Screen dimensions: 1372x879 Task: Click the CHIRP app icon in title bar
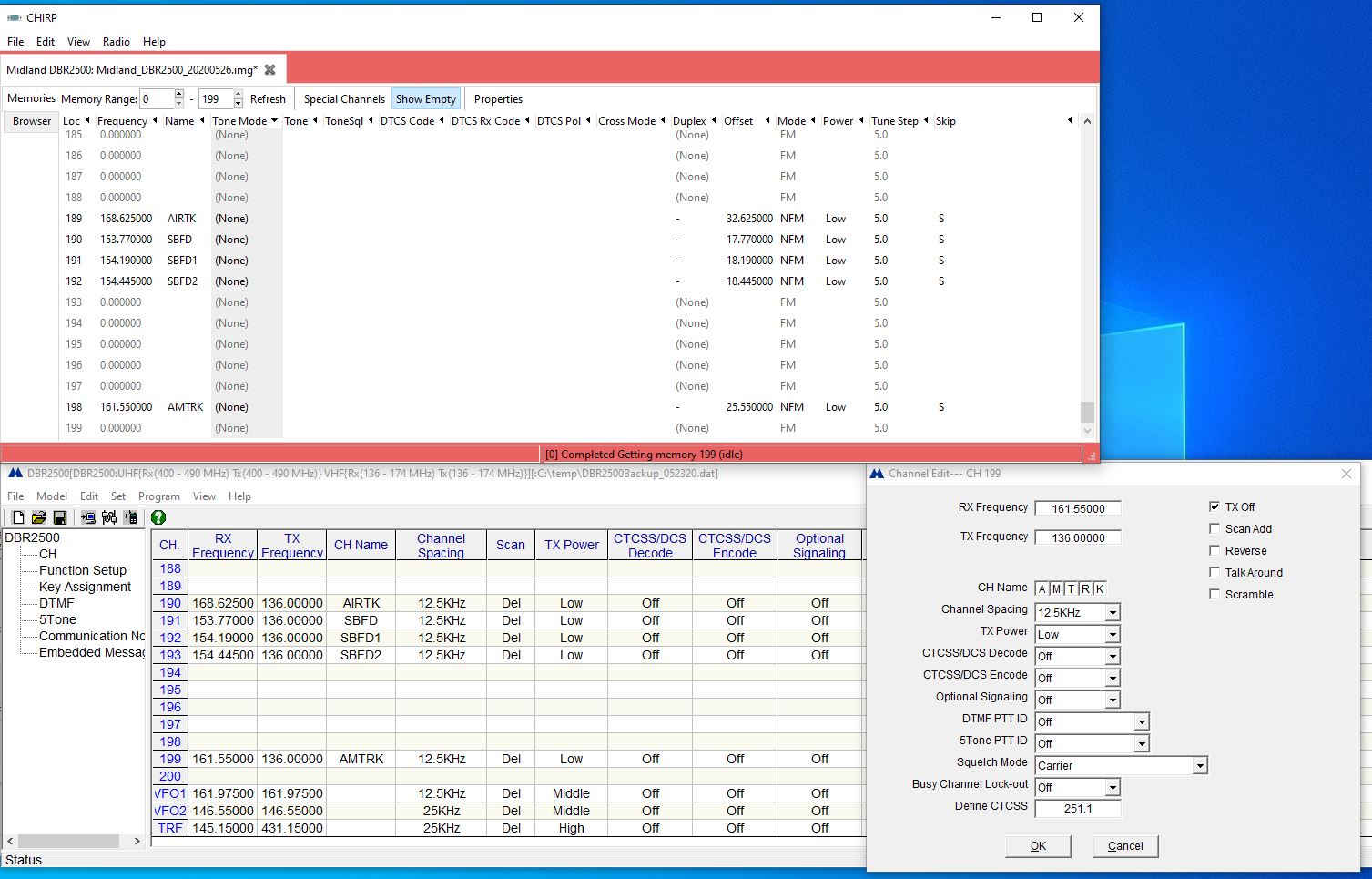[x=14, y=17]
